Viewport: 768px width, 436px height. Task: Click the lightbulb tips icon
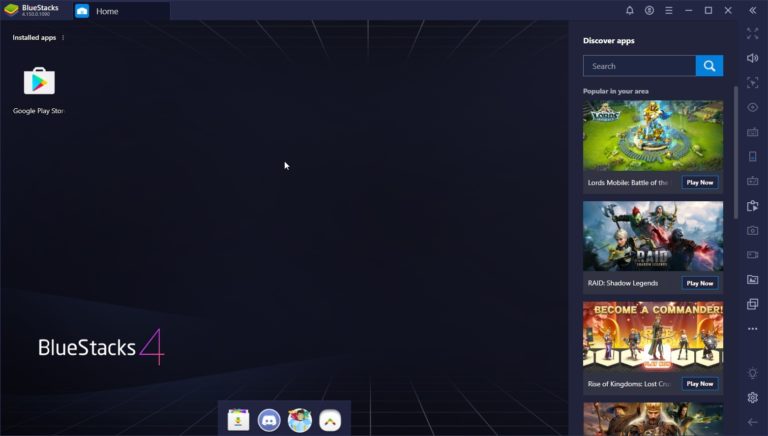coord(752,373)
